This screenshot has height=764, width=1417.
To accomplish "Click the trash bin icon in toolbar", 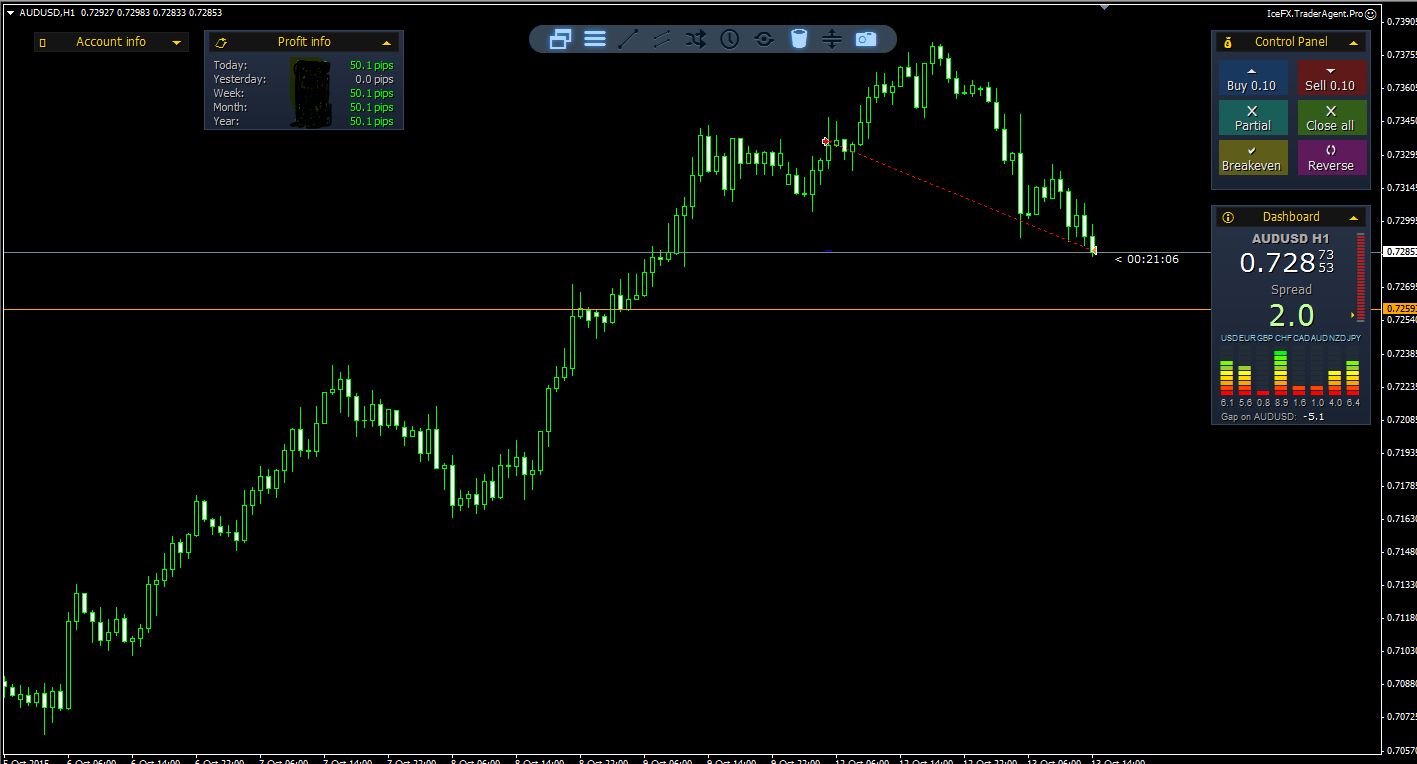I will (x=798, y=39).
